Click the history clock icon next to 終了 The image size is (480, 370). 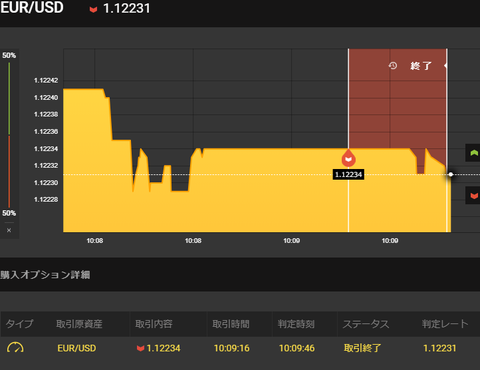click(x=393, y=66)
